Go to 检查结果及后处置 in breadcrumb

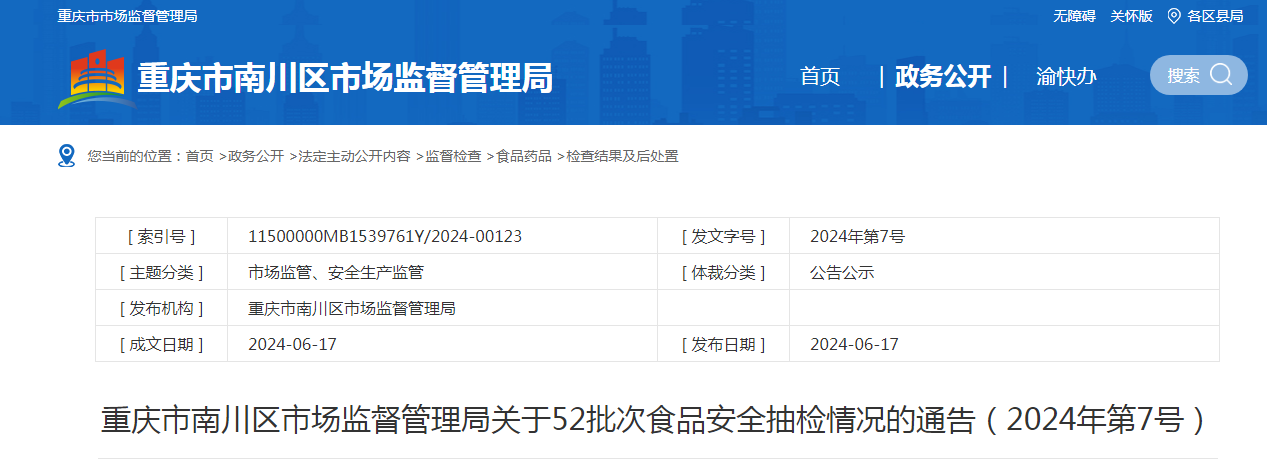(x=622, y=156)
